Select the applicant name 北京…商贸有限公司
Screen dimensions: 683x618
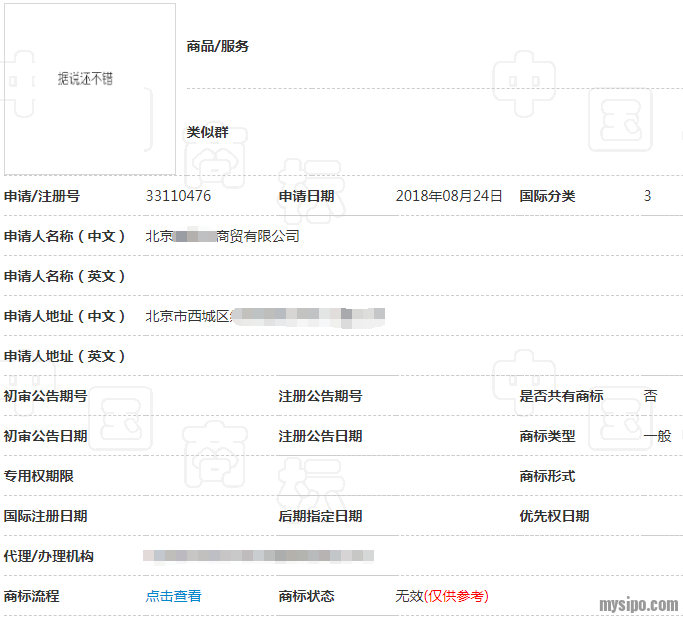222,236
